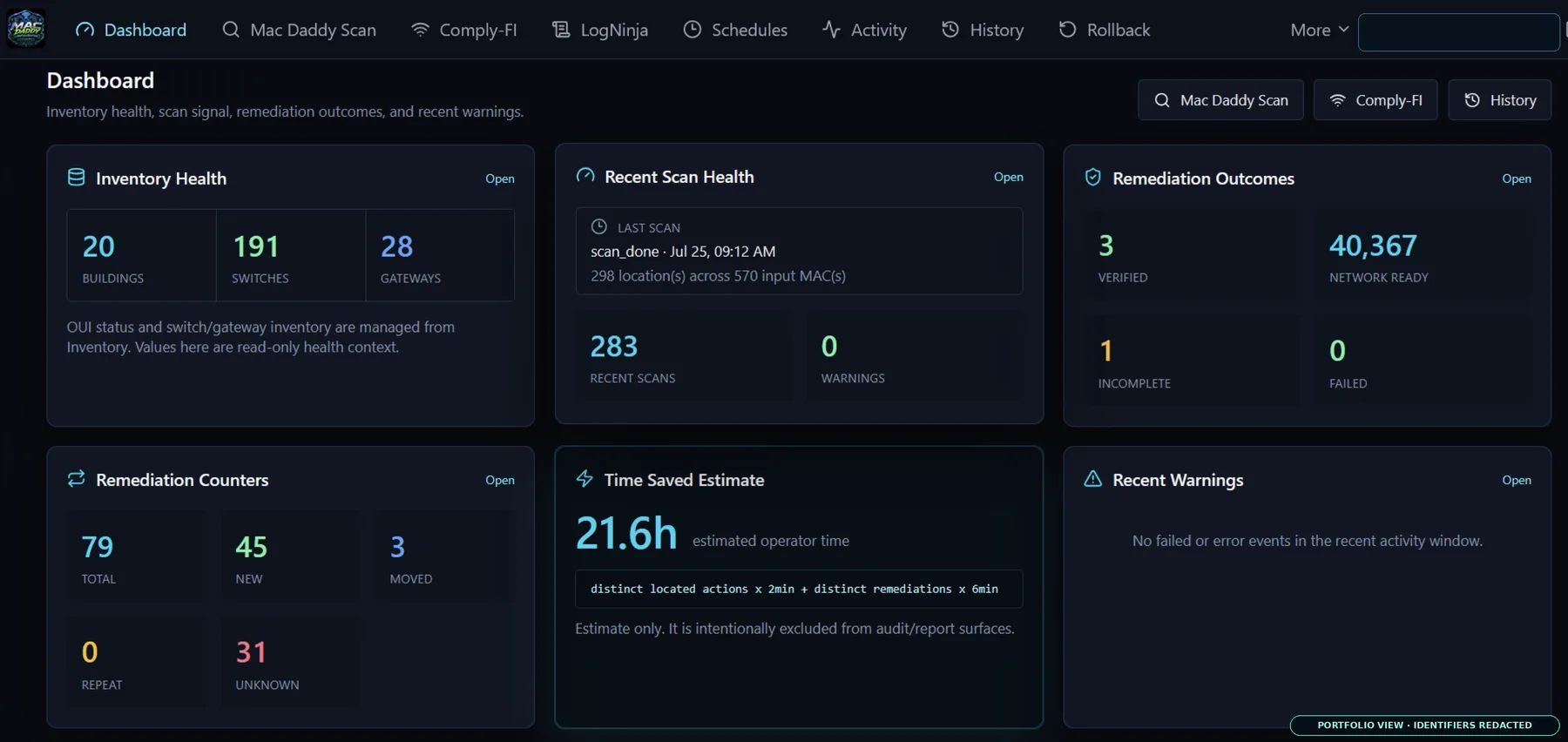1568x742 pixels.
Task: Click the Time Saved Estimate lightning icon
Action: click(x=585, y=479)
